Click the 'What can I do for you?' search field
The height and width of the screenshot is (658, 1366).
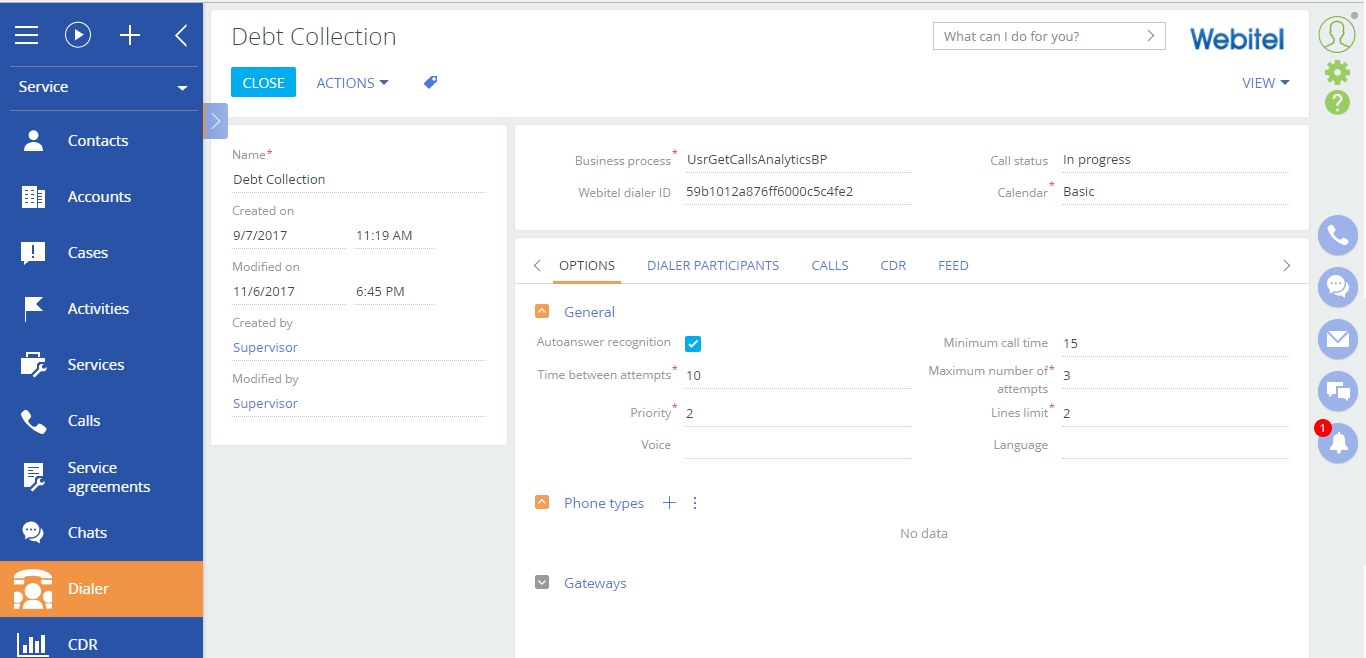pyautogui.click(x=1040, y=35)
